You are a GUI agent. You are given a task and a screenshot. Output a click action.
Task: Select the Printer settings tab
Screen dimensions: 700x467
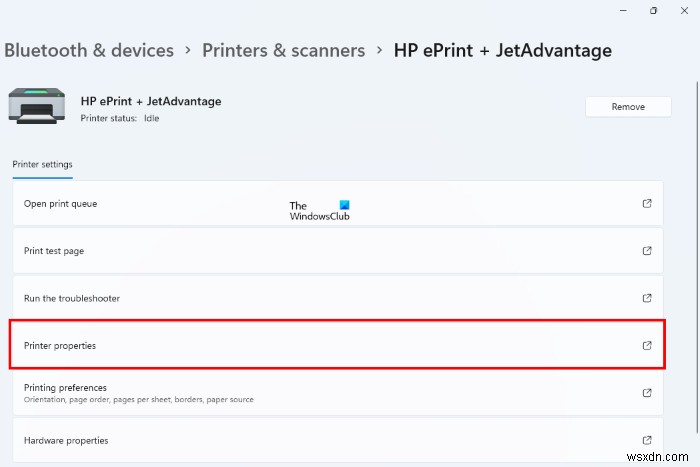tap(42, 165)
